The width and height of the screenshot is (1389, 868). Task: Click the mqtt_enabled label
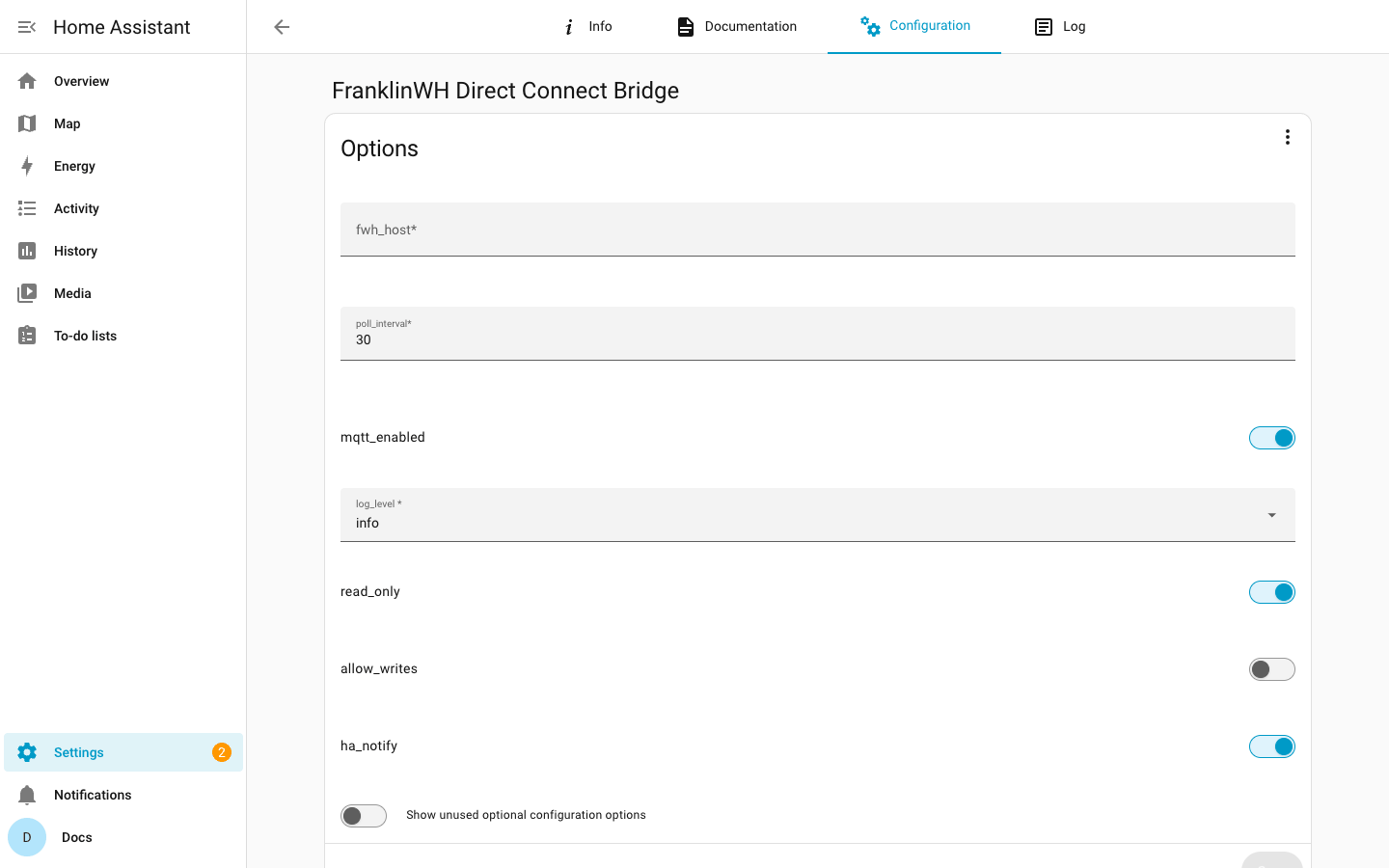coord(383,438)
